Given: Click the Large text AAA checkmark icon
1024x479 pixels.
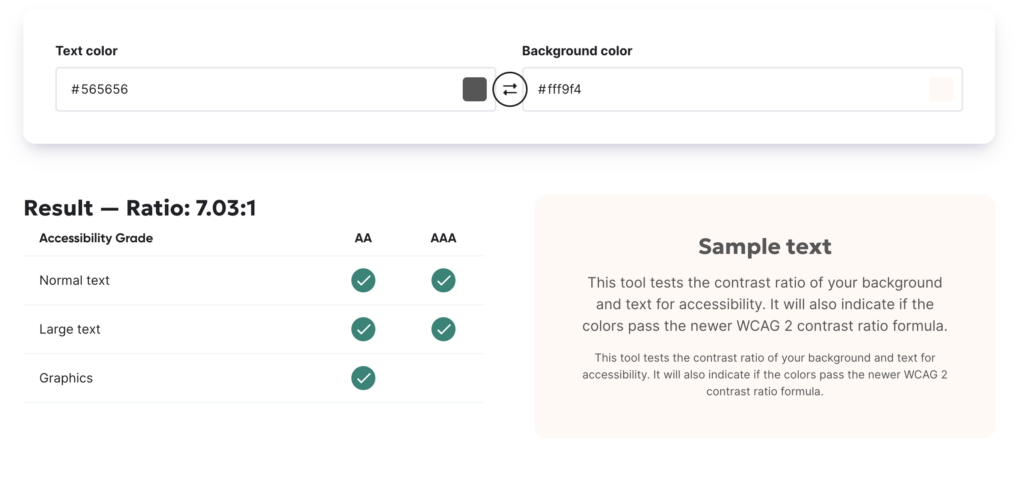Looking at the screenshot, I should pyautogui.click(x=443, y=329).
